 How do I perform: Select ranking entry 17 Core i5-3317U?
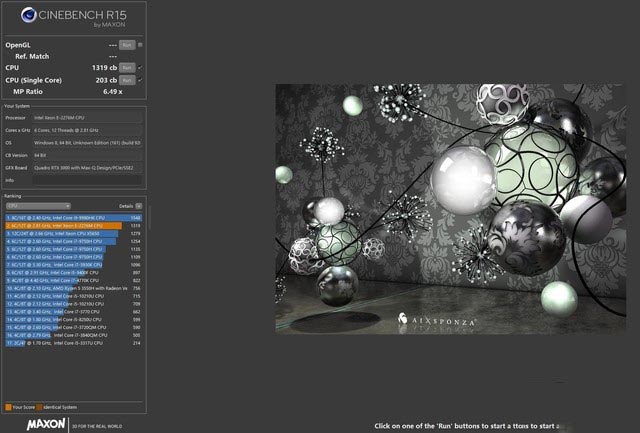[73, 343]
